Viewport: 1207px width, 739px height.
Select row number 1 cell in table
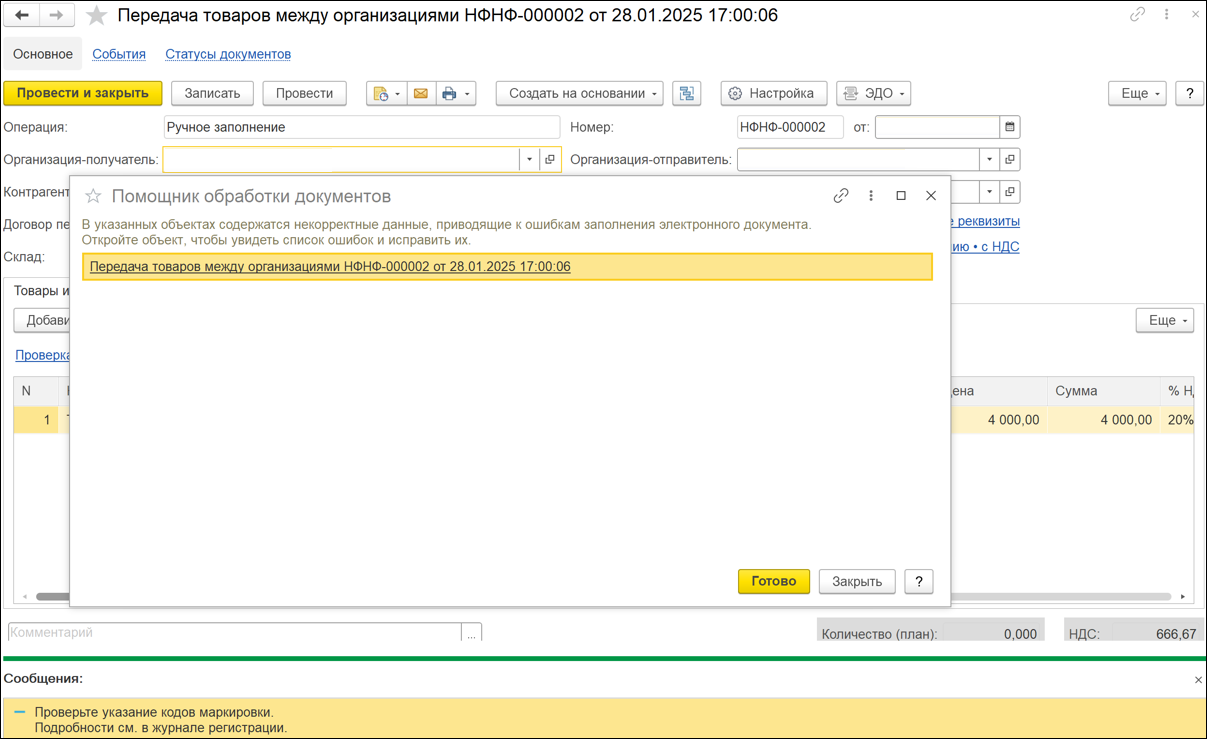pos(36,420)
